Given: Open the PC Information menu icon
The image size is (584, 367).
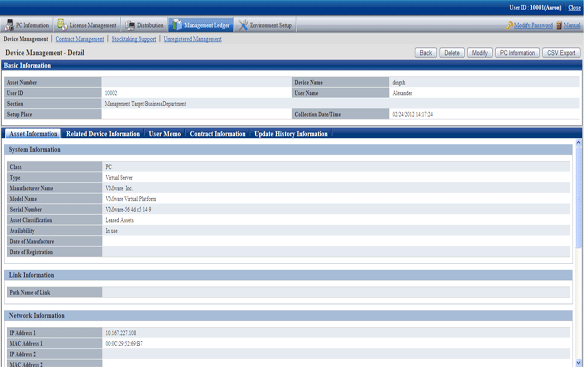Looking at the screenshot, I should click(9, 25).
